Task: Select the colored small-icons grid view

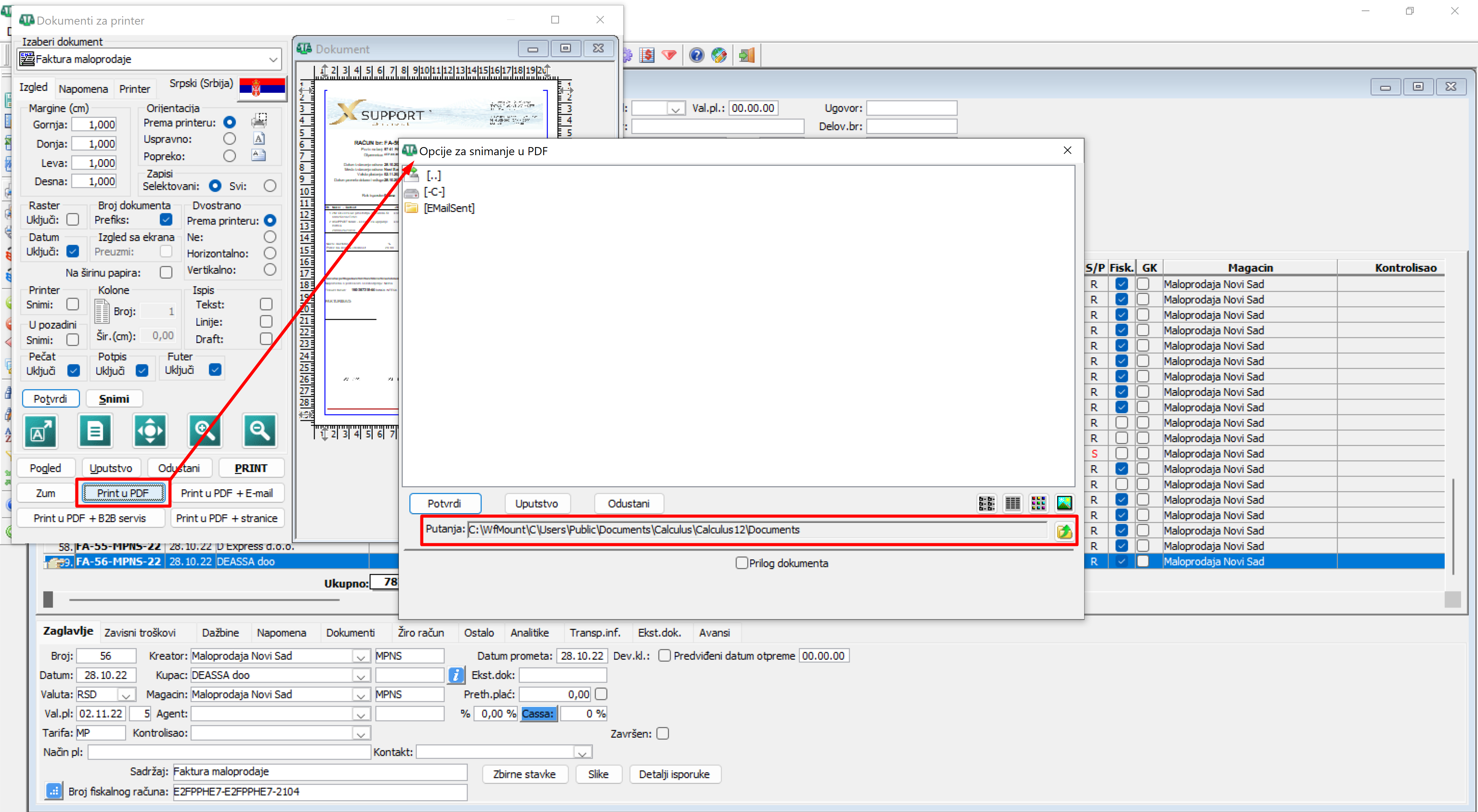Action: (x=1038, y=503)
